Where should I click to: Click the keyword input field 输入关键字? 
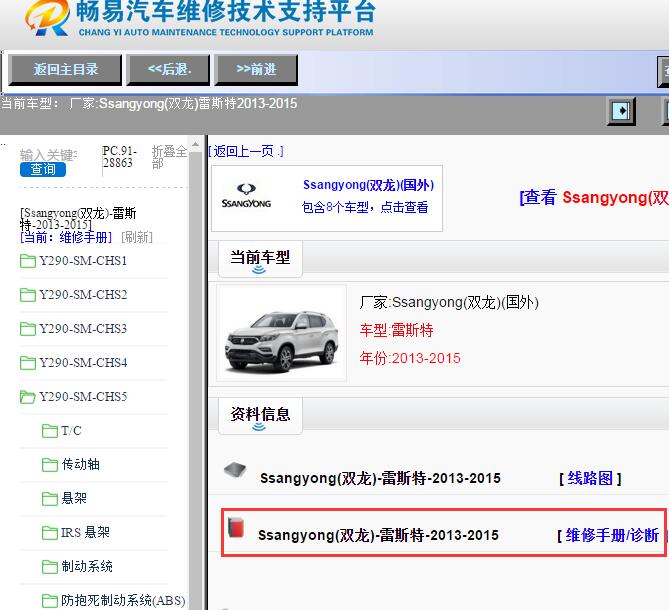pyautogui.click(x=49, y=155)
